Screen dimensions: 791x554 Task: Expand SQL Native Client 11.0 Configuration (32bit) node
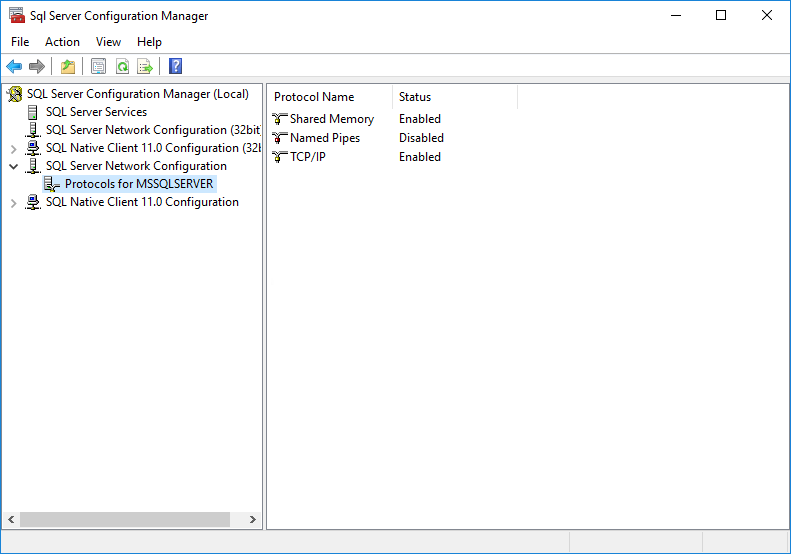point(14,149)
